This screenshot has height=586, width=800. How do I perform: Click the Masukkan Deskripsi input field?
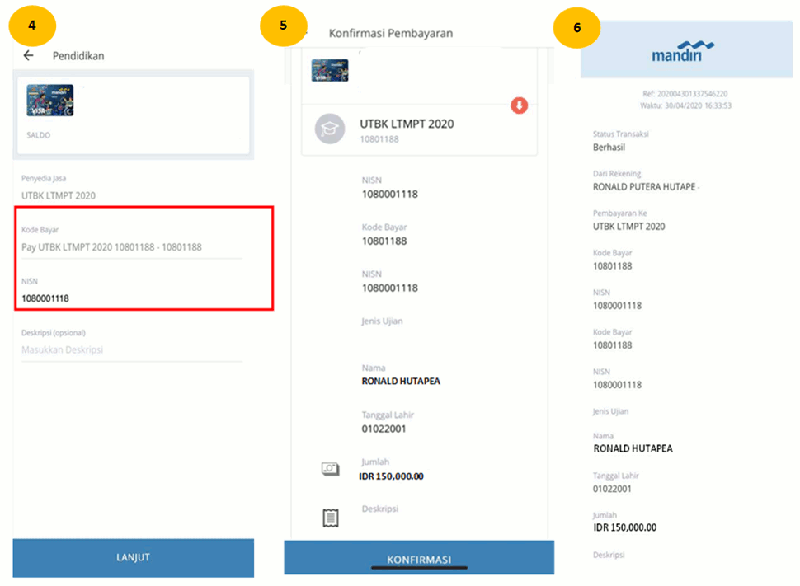point(131,350)
